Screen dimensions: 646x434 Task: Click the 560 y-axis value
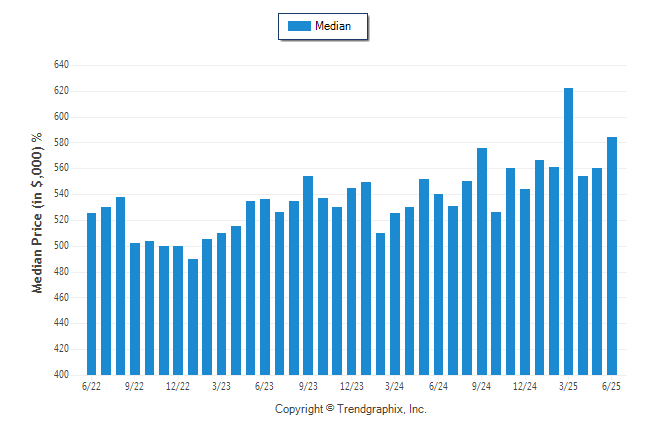(x=61, y=168)
